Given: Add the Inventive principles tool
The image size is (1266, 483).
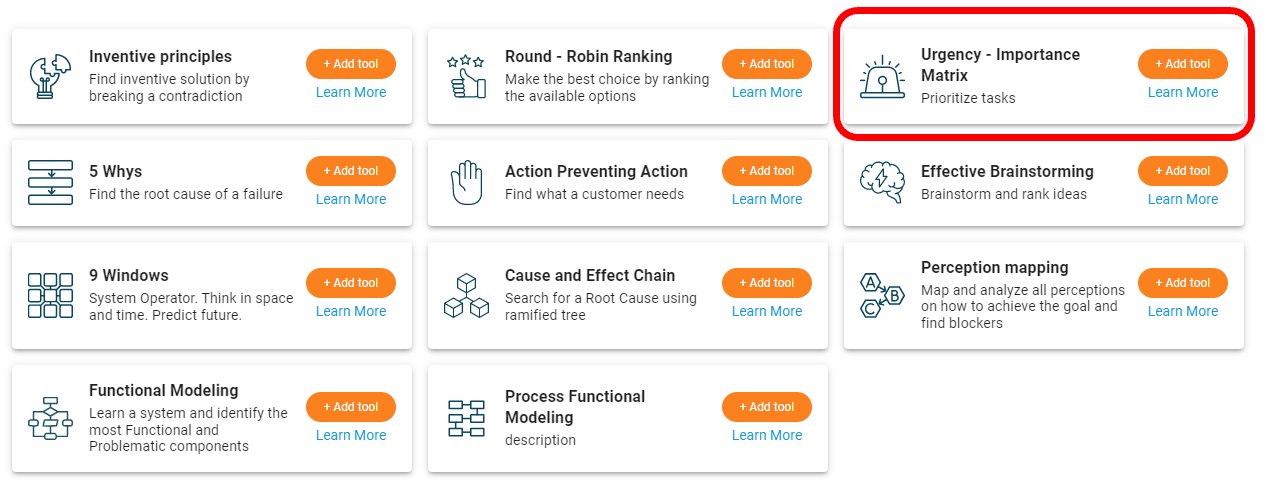Looking at the screenshot, I should pyautogui.click(x=351, y=64).
